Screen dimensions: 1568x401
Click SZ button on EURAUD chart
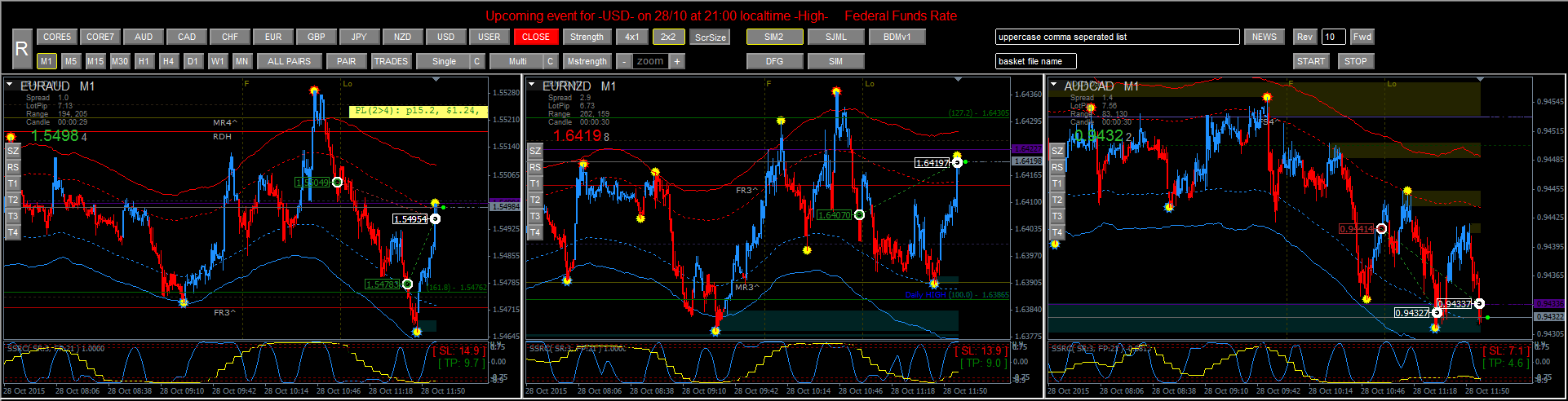pyautogui.click(x=13, y=151)
